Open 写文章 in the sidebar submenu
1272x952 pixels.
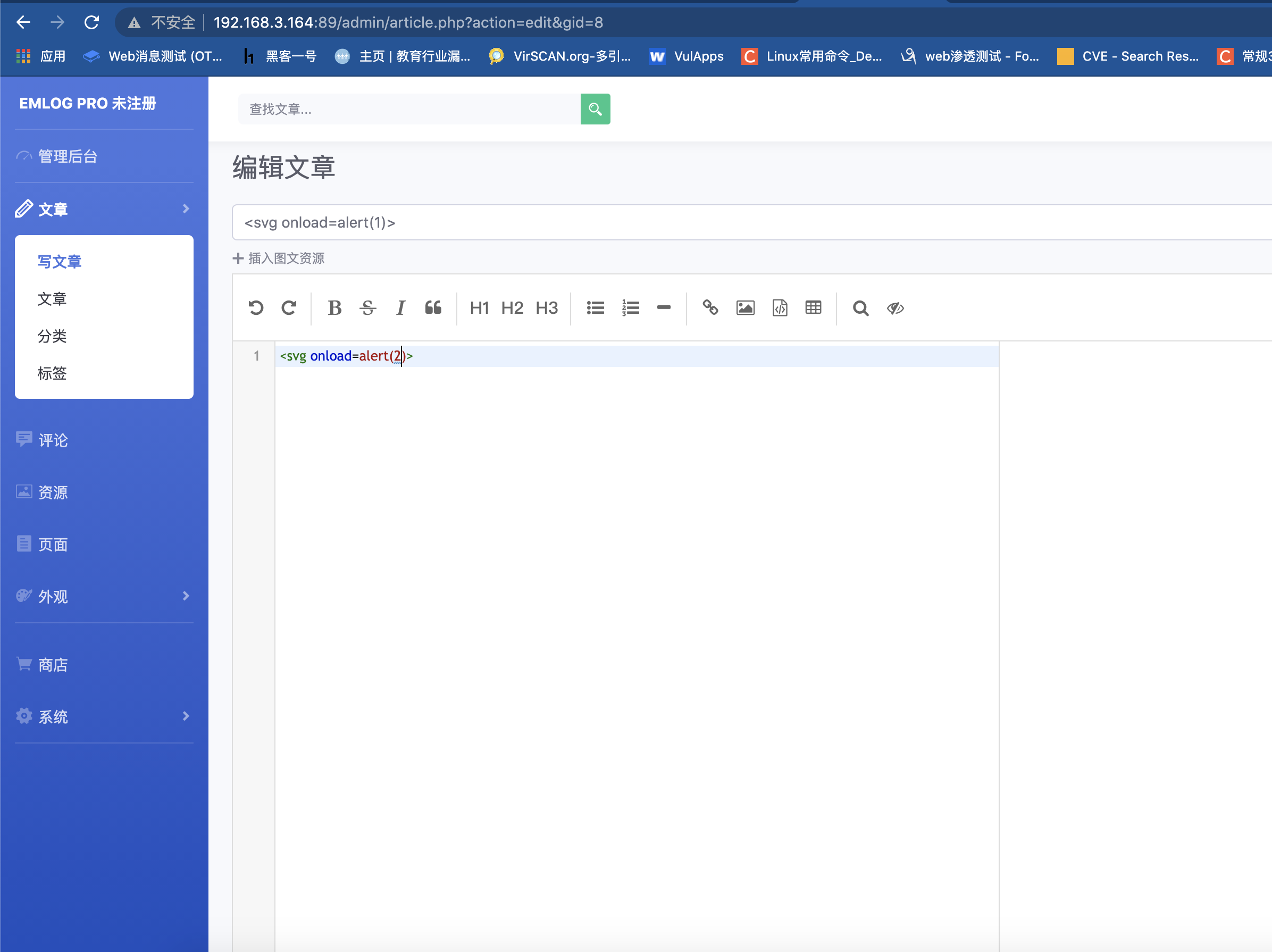pos(59,262)
